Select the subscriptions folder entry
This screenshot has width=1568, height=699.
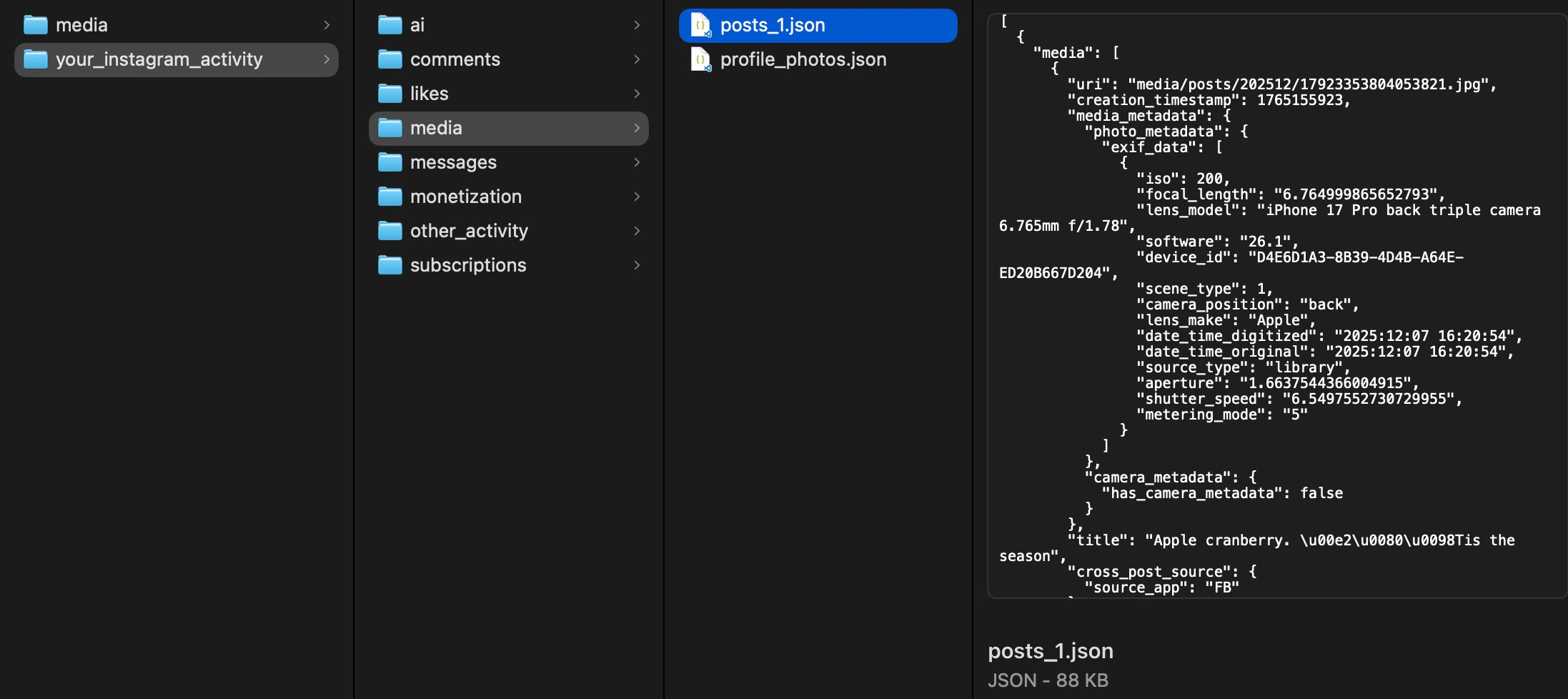tap(467, 264)
